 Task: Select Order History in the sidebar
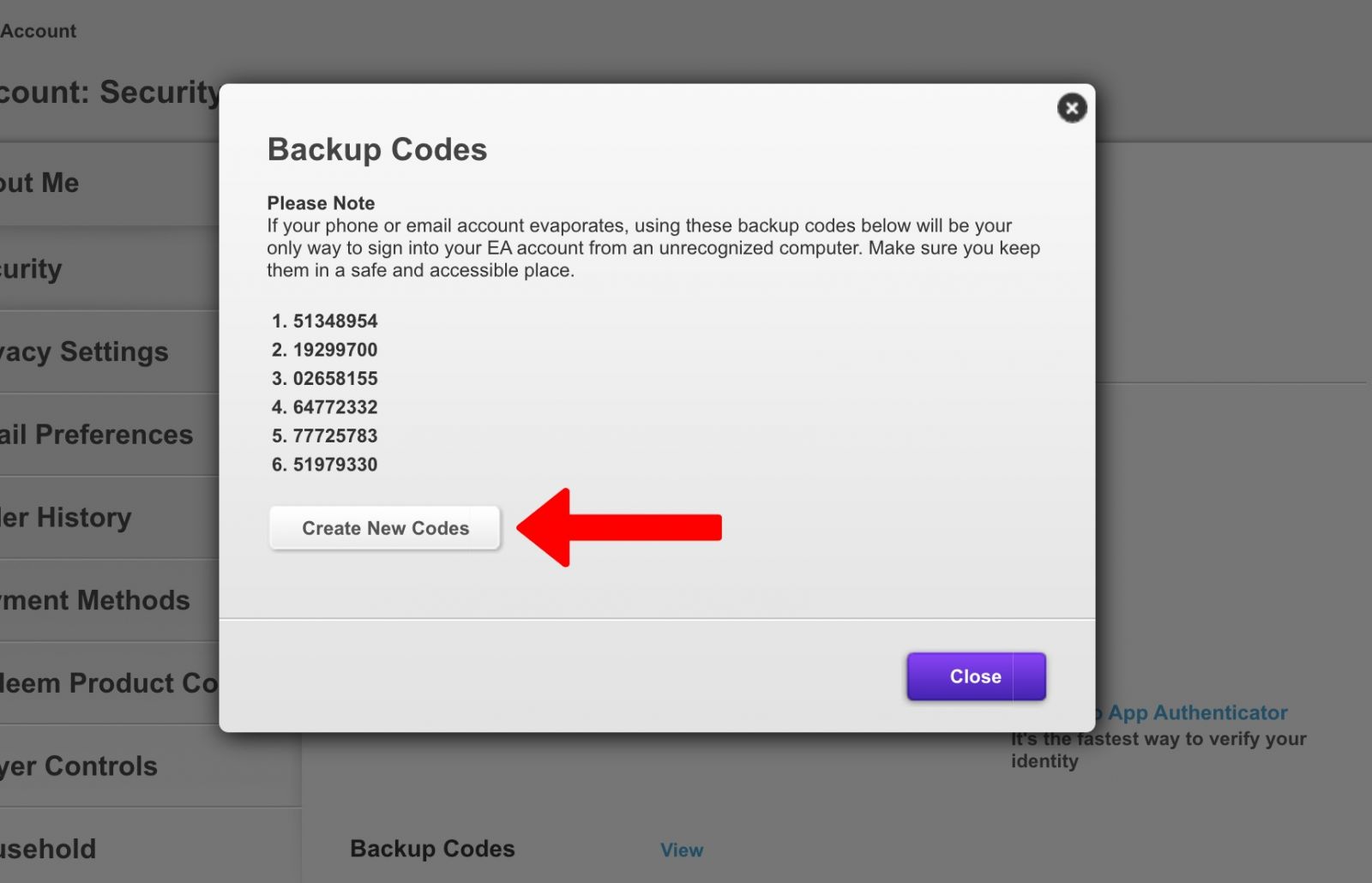(x=64, y=517)
